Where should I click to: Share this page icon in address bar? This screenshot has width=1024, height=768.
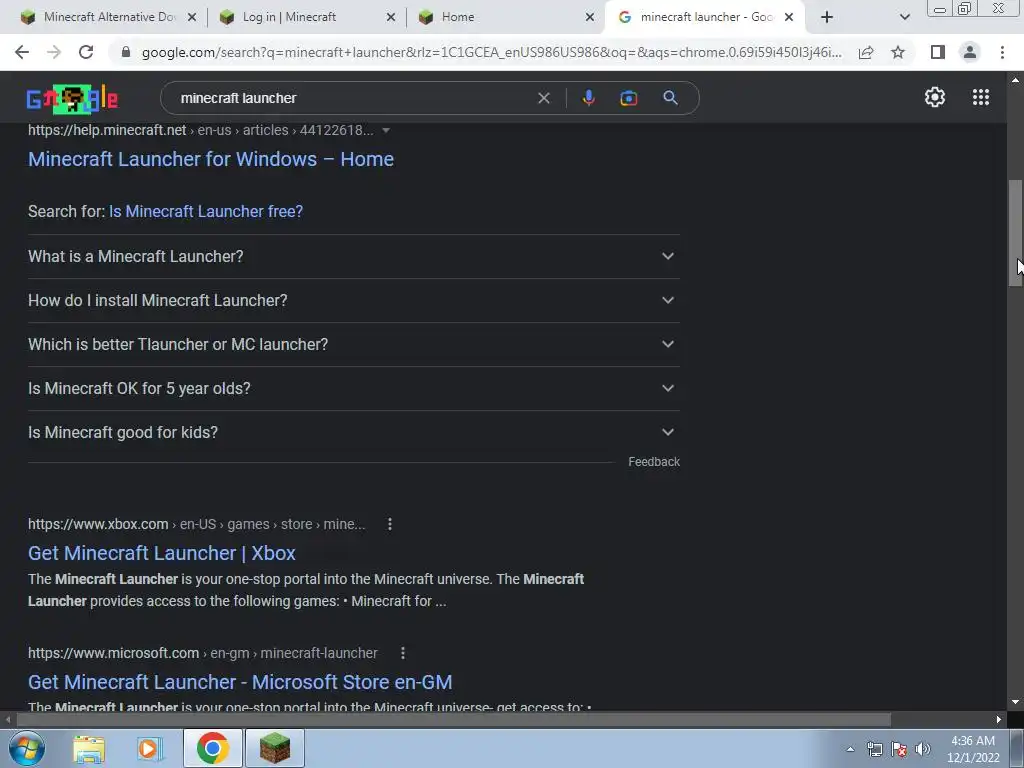[866, 52]
